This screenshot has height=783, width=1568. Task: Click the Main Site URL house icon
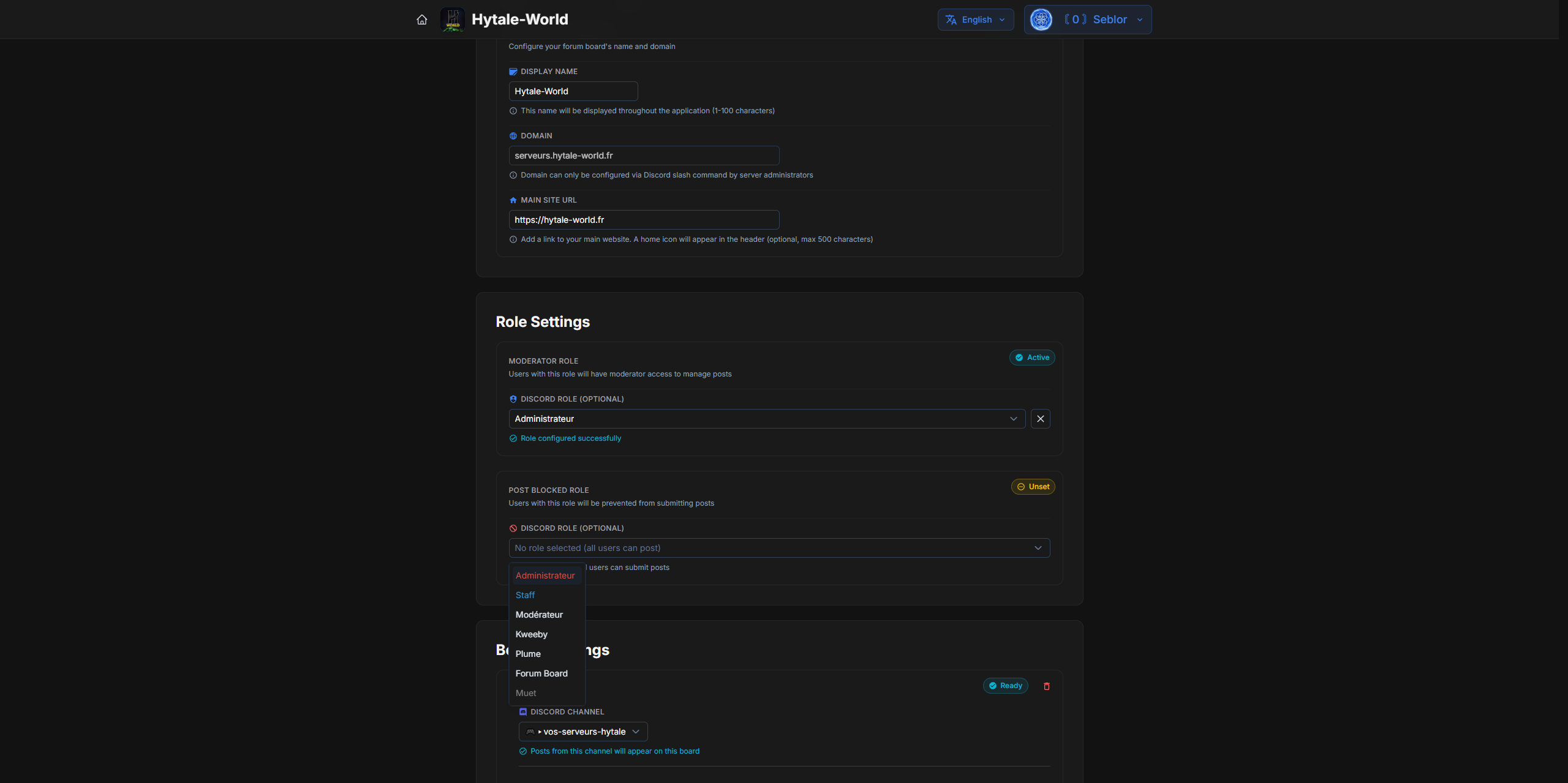pyautogui.click(x=513, y=200)
